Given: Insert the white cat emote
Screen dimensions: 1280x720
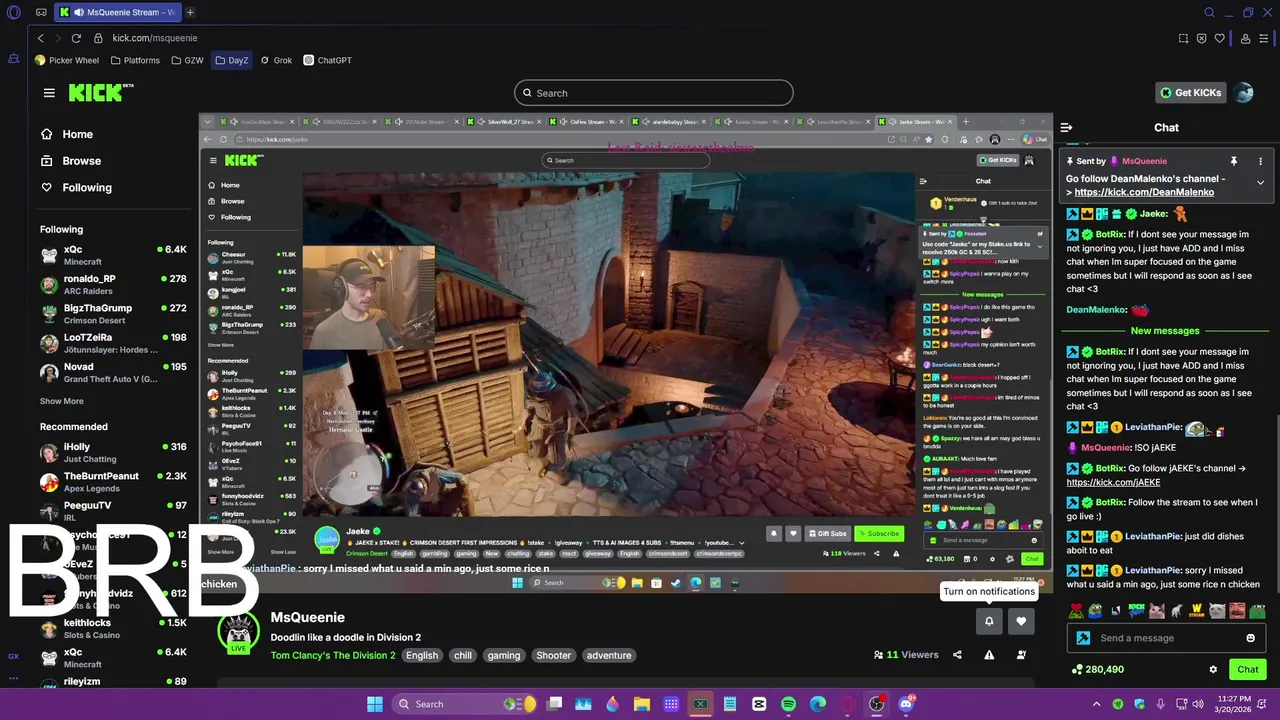Looking at the screenshot, I should [x=1217, y=610].
